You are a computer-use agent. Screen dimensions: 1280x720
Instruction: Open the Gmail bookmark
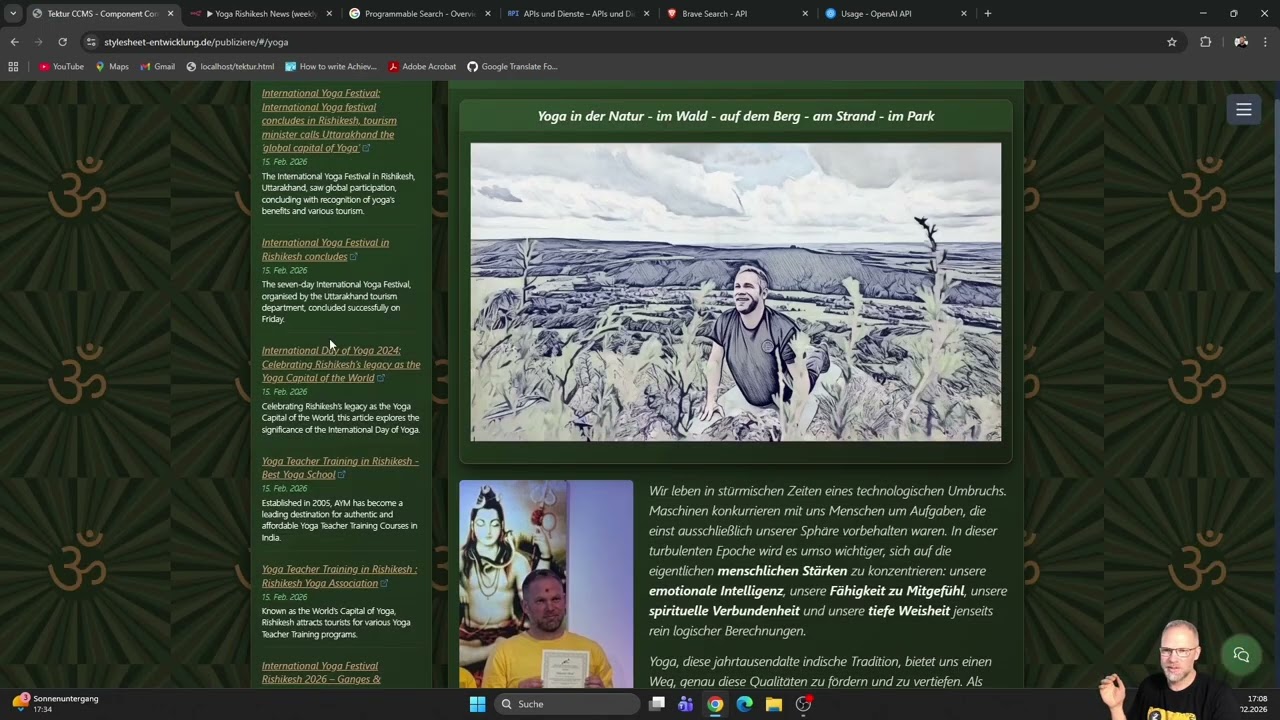157,67
